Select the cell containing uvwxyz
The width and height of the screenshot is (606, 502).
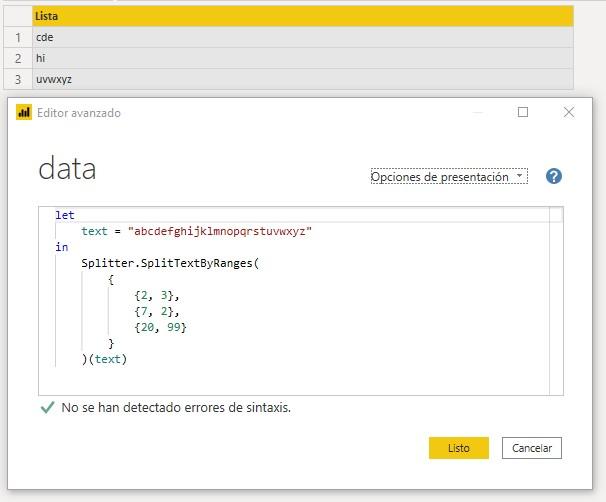(x=303, y=79)
